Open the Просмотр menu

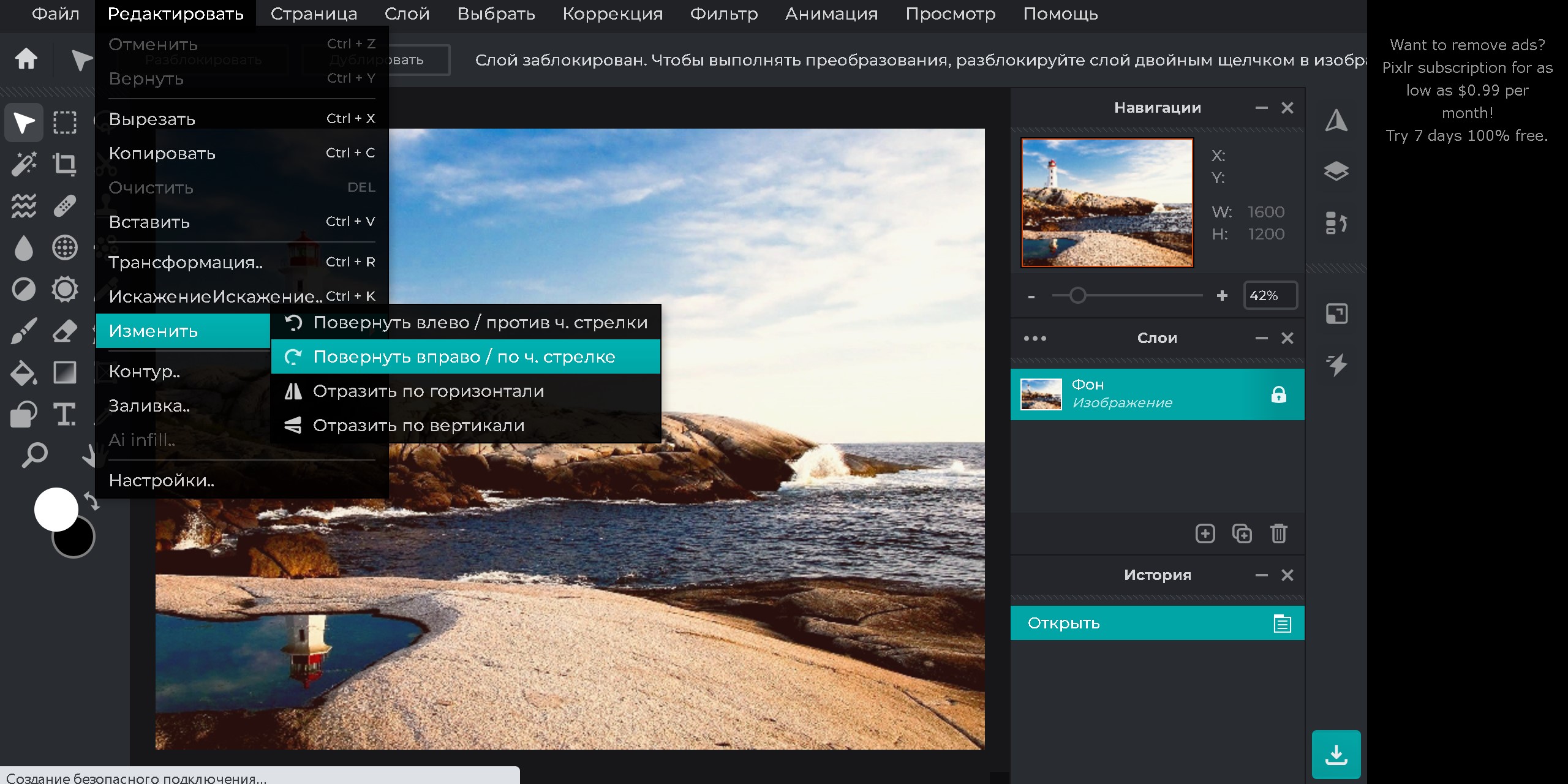click(951, 13)
